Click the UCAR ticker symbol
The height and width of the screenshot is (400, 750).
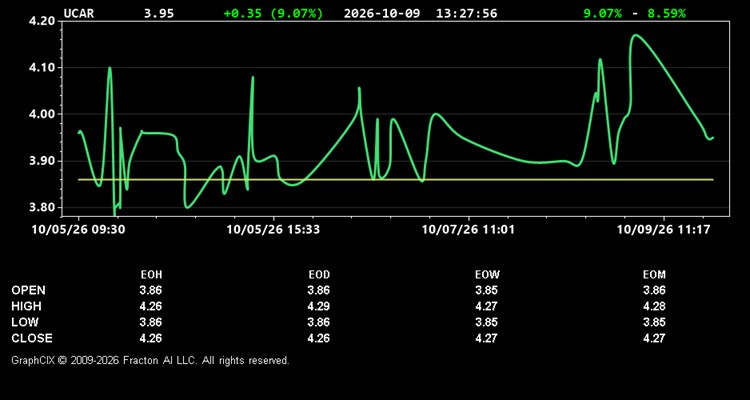pos(79,13)
